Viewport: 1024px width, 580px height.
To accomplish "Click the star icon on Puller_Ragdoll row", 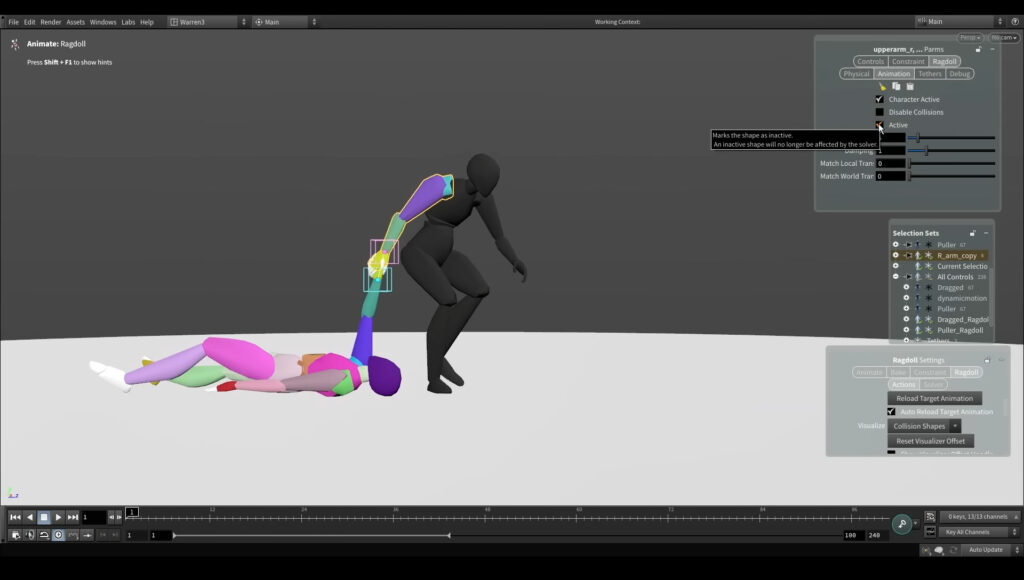I will 928,330.
